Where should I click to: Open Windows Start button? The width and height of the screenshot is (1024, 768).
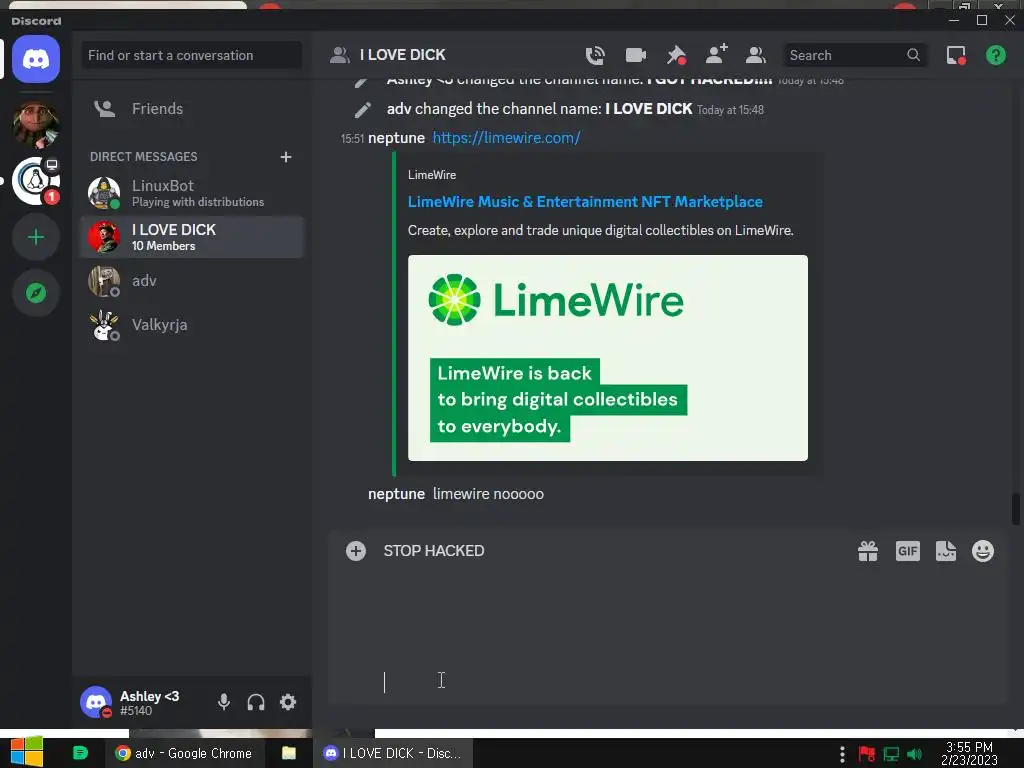click(x=27, y=752)
